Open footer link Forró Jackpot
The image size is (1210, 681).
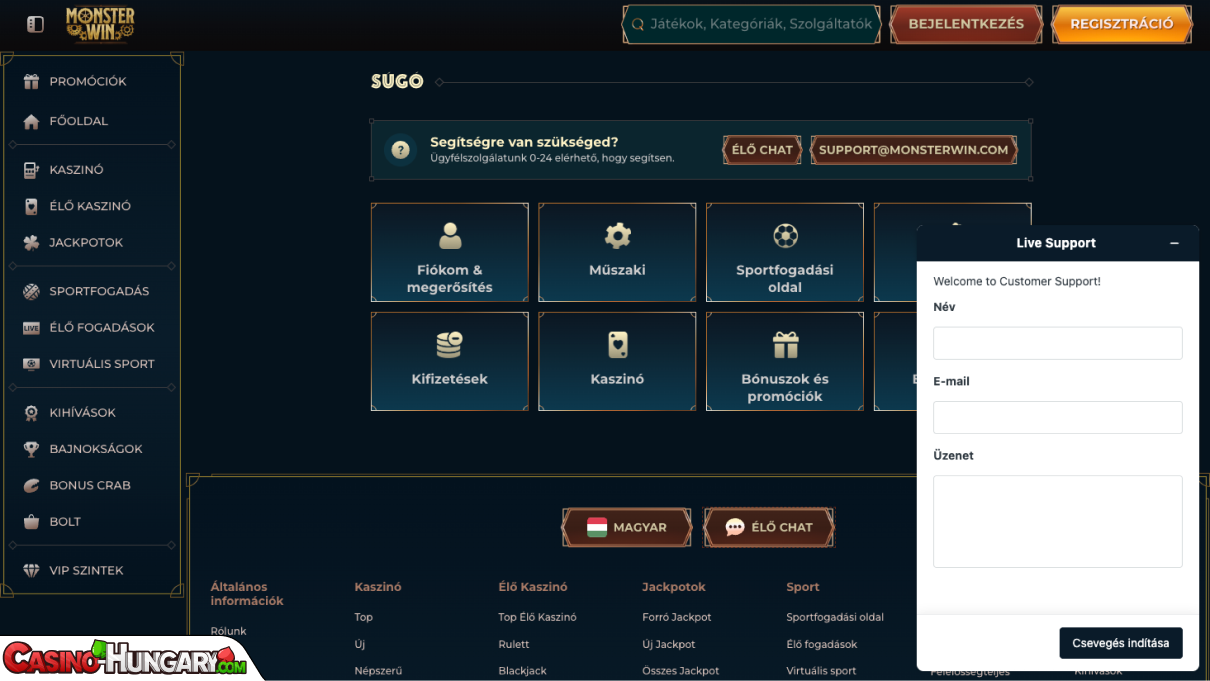(x=677, y=617)
